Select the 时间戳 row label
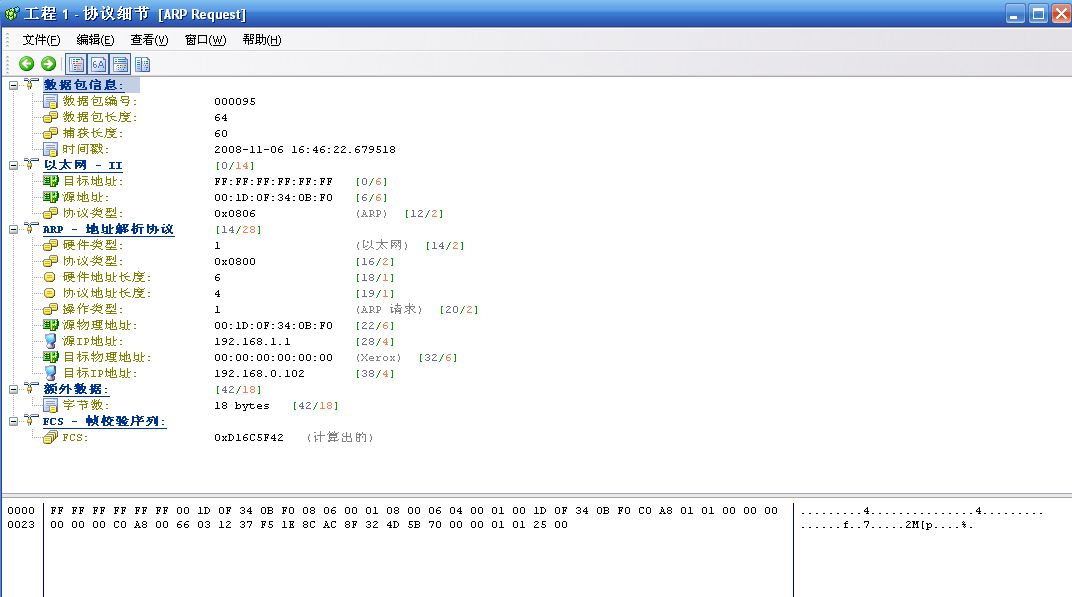Image resolution: width=1072 pixels, height=597 pixels. click(x=85, y=149)
